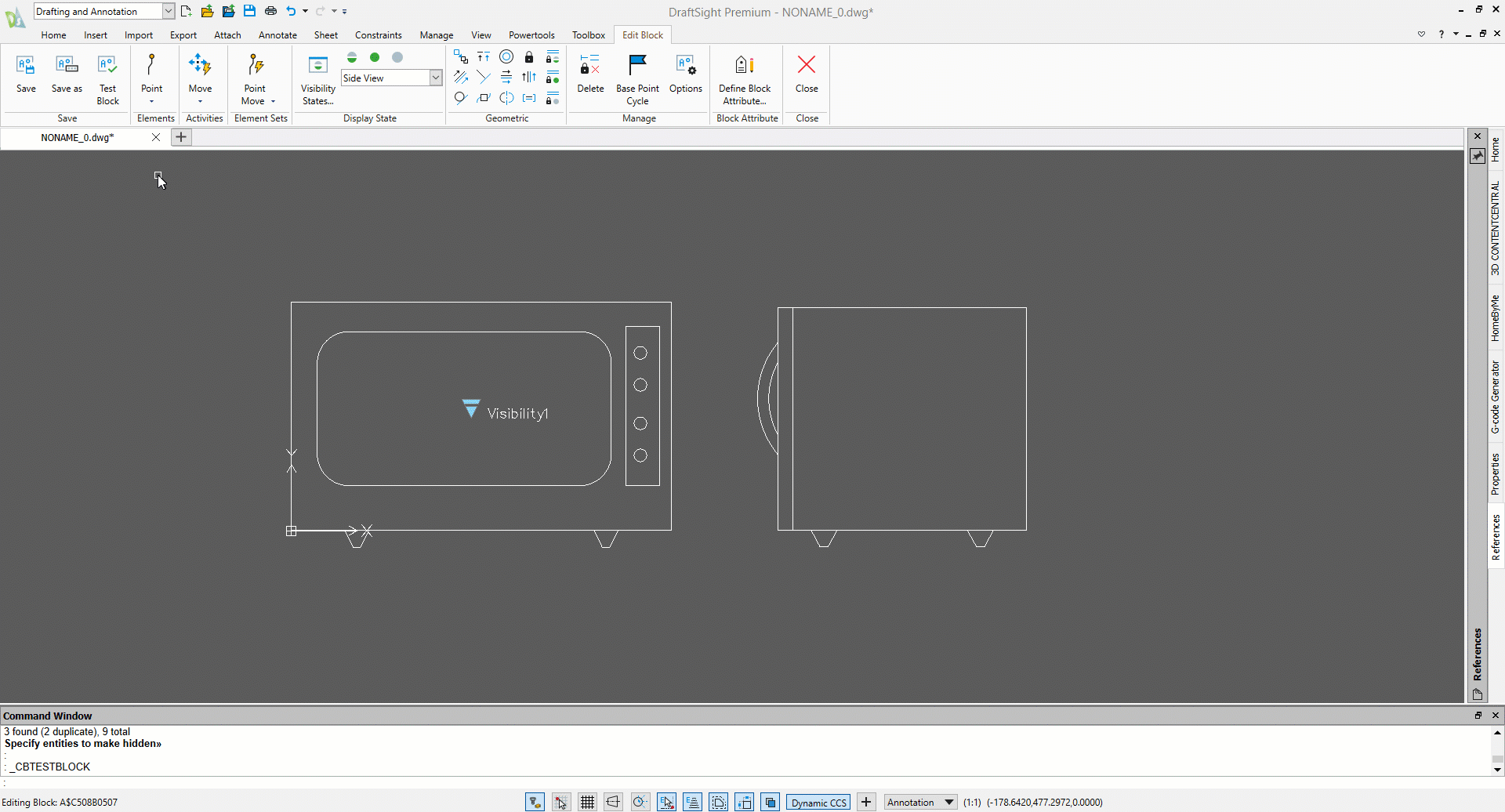This screenshot has height=812, width=1505.
Task: Toggle grid display in the status bar
Action: pyautogui.click(x=587, y=802)
